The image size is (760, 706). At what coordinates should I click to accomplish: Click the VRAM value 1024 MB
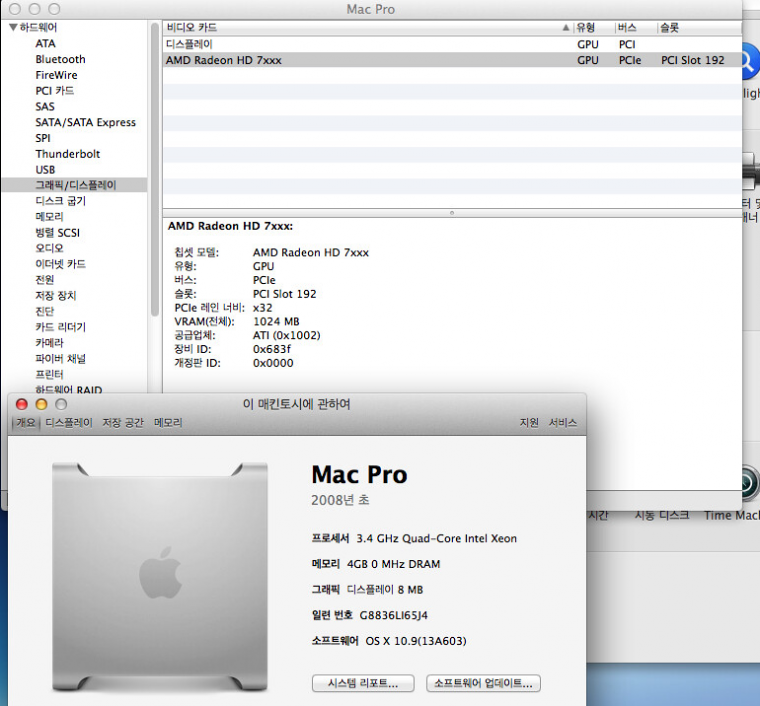(276, 321)
